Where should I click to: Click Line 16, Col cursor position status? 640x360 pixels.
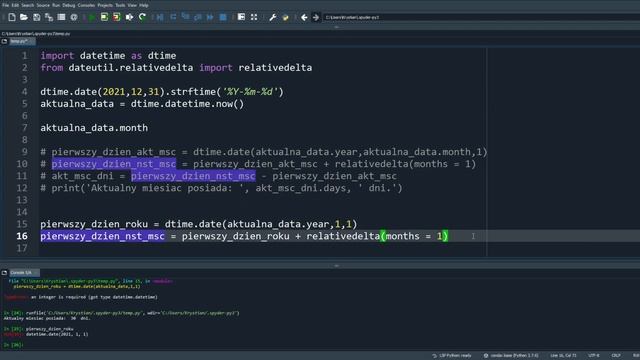click(x=563, y=356)
